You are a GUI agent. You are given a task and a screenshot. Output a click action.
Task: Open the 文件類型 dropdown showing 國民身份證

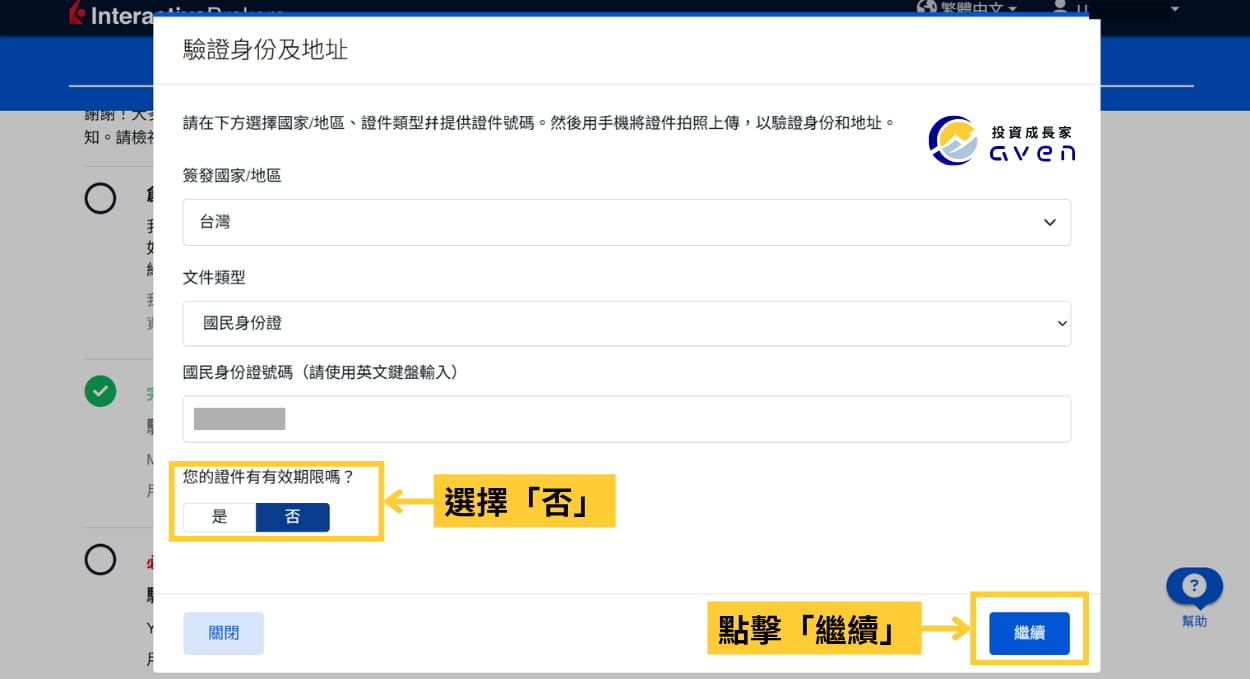[x=626, y=324]
